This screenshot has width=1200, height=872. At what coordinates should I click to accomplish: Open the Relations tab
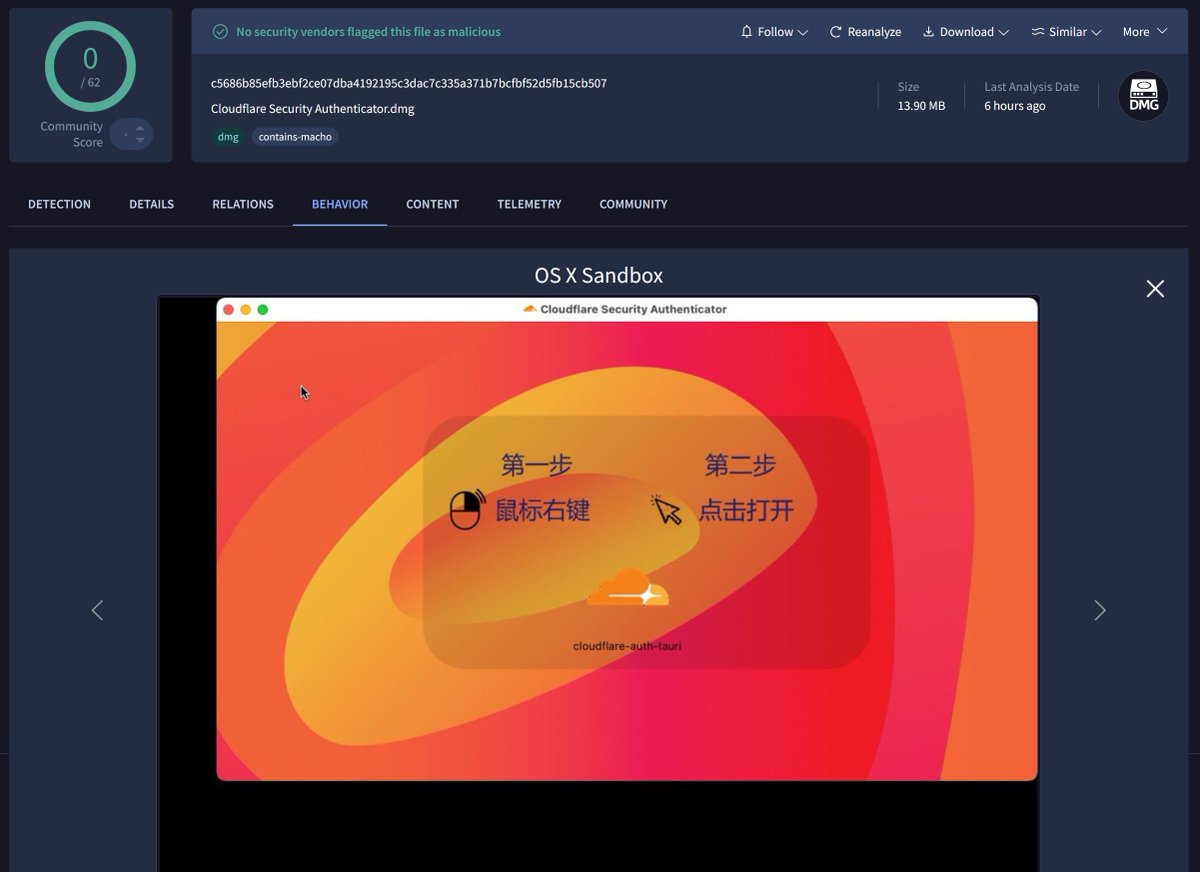tap(243, 204)
